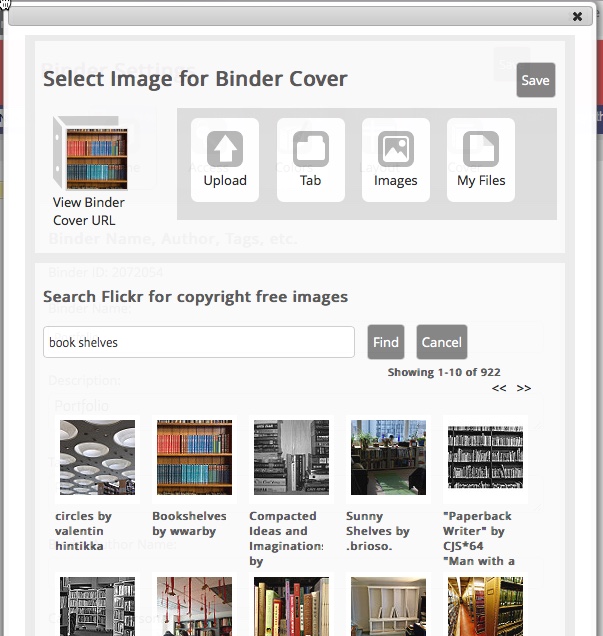Viewport: 603px width, 636px height.
Task: Click the Compacted Ideas and Imagination caption
Action: 286,538
